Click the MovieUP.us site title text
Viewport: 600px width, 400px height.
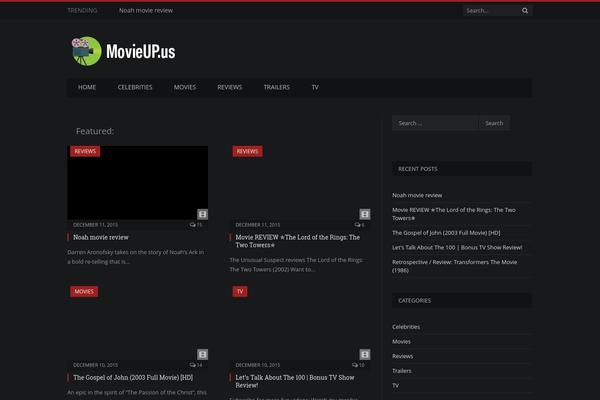pyautogui.click(x=140, y=51)
